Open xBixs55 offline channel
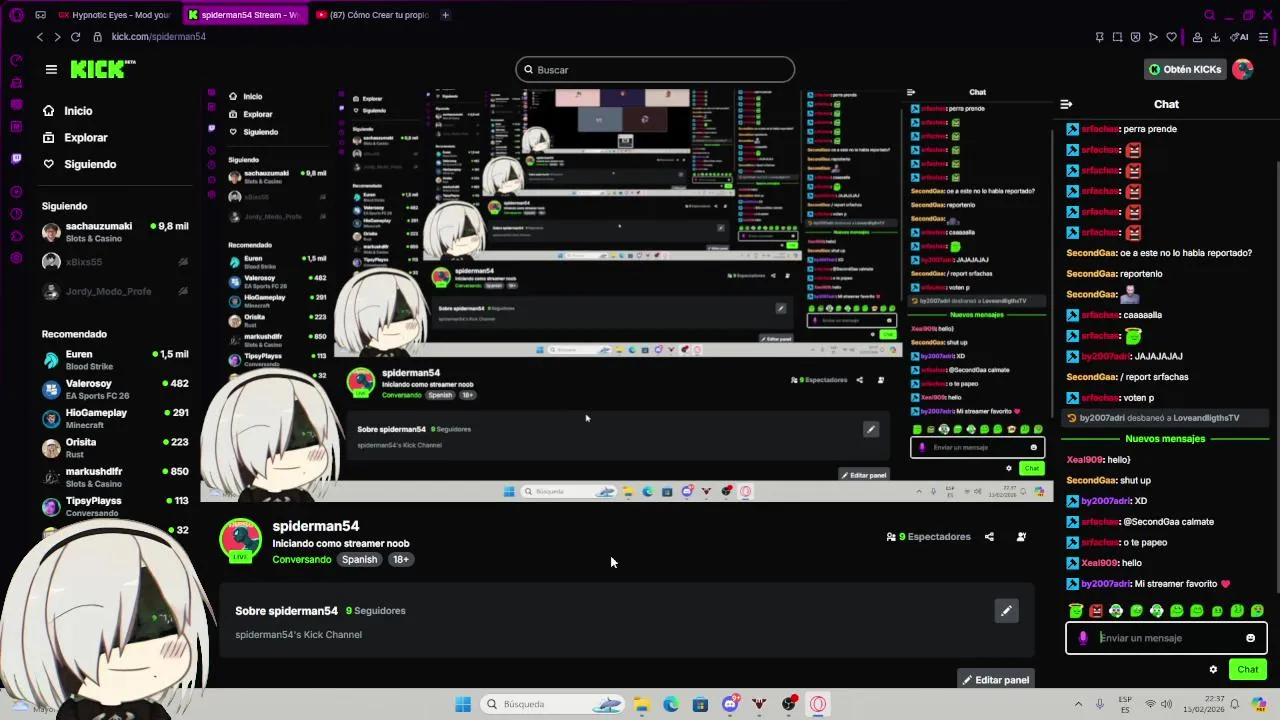The image size is (1280, 720). [115, 262]
